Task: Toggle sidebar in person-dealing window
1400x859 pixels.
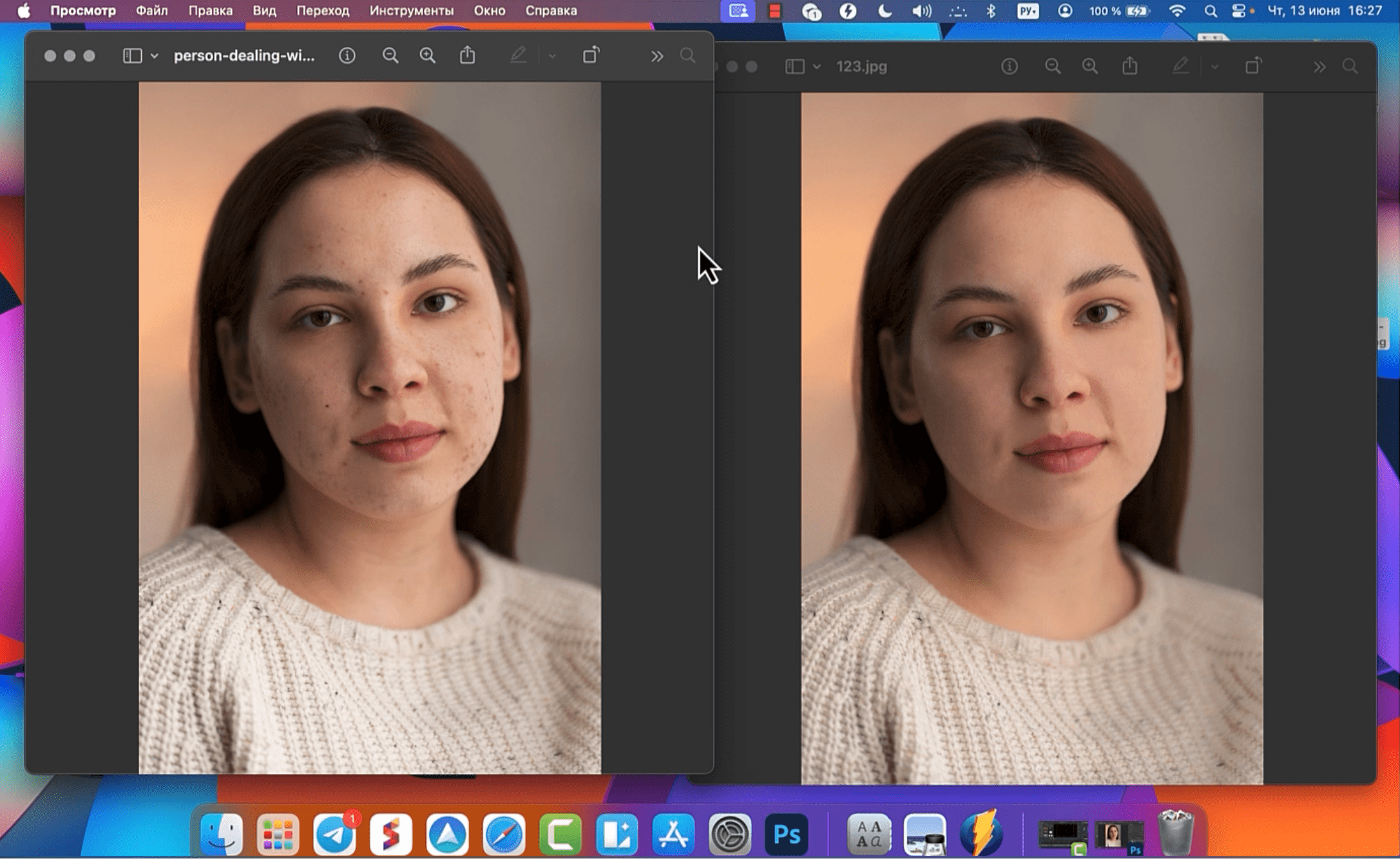Action: coord(133,56)
